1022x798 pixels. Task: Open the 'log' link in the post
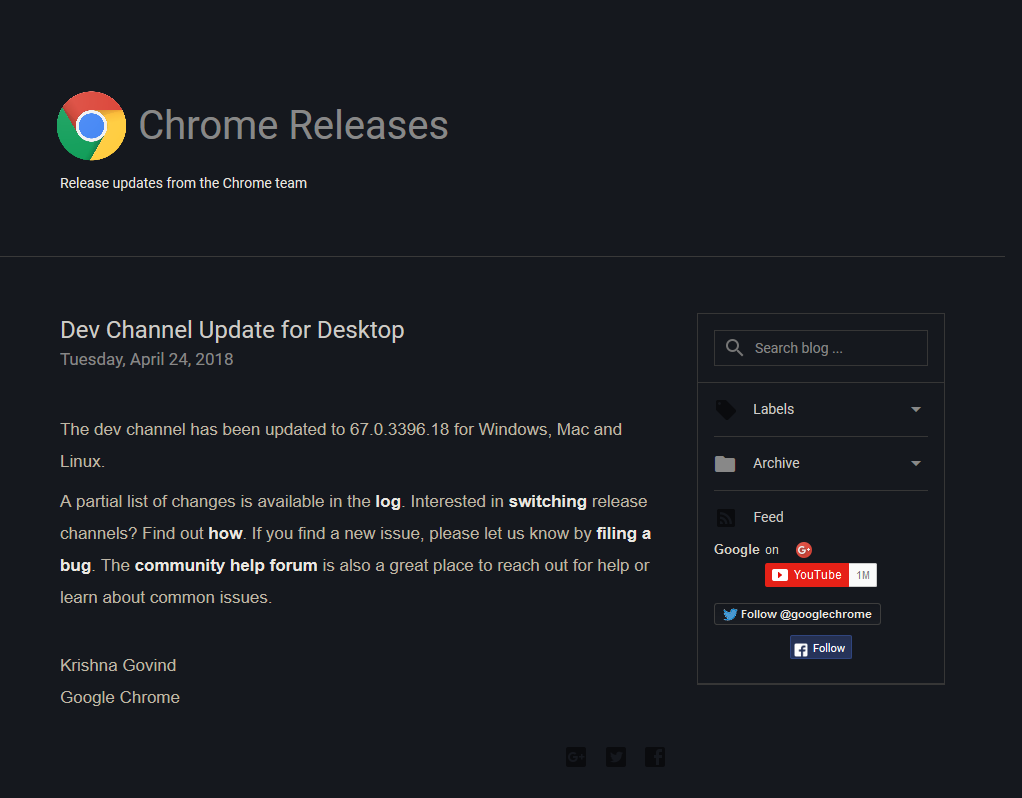coord(388,501)
